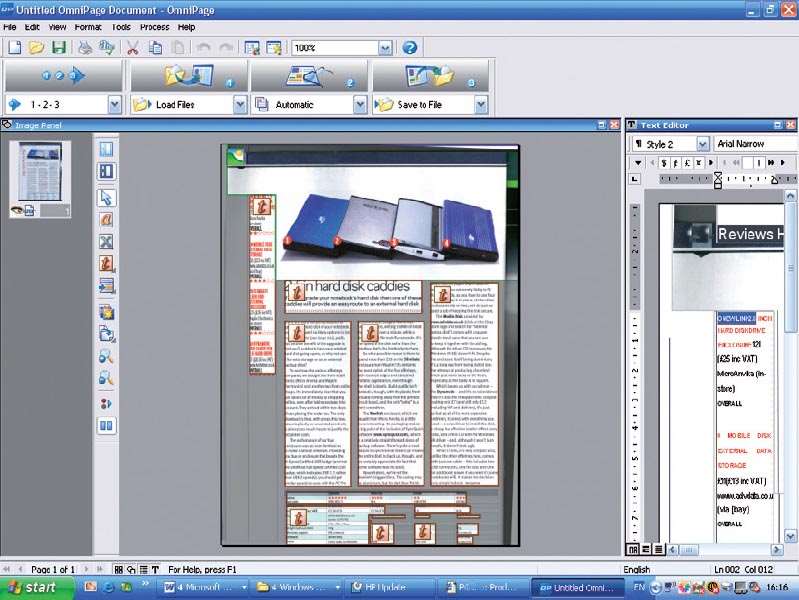The image size is (799, 600).
Task: Expand the Load Files dropdown
Action: coord(240,105)
